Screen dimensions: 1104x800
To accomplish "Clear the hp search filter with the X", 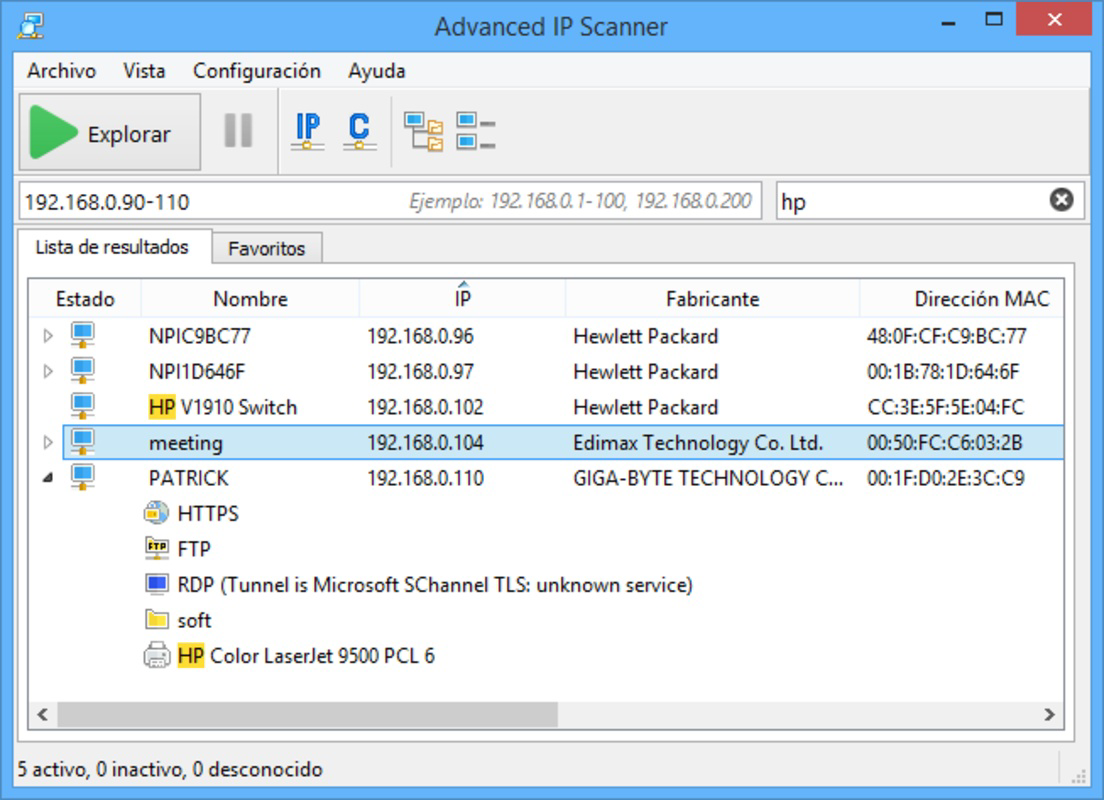I will (1063, 199).
